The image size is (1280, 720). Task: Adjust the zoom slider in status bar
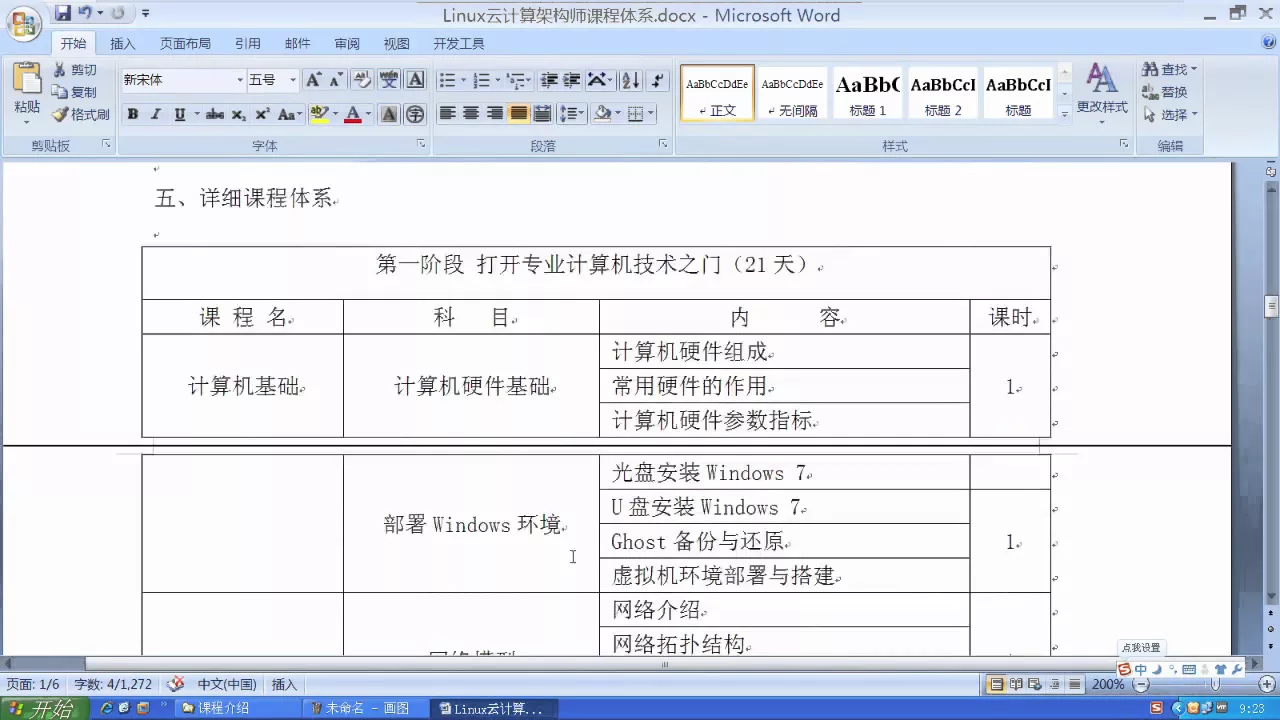coord(1214,685)
